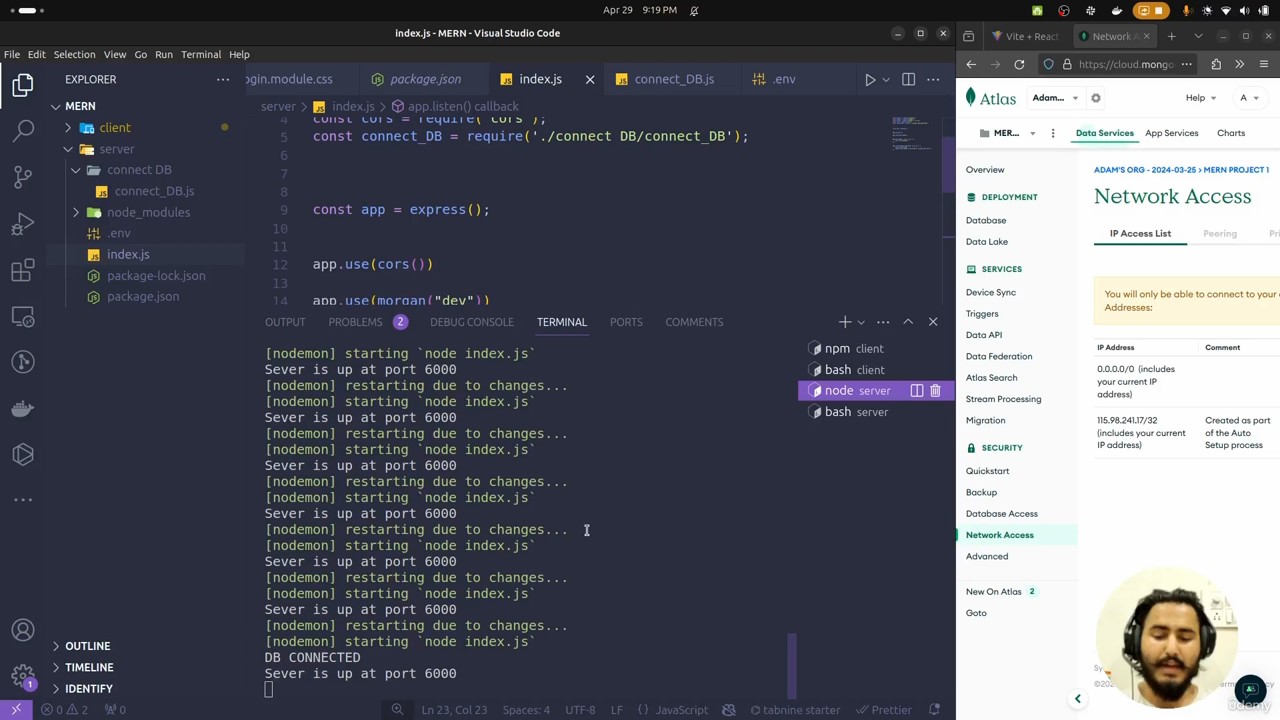
Task: Switch to the DEBUG CONSOLE tab
Action: point(471,322)
